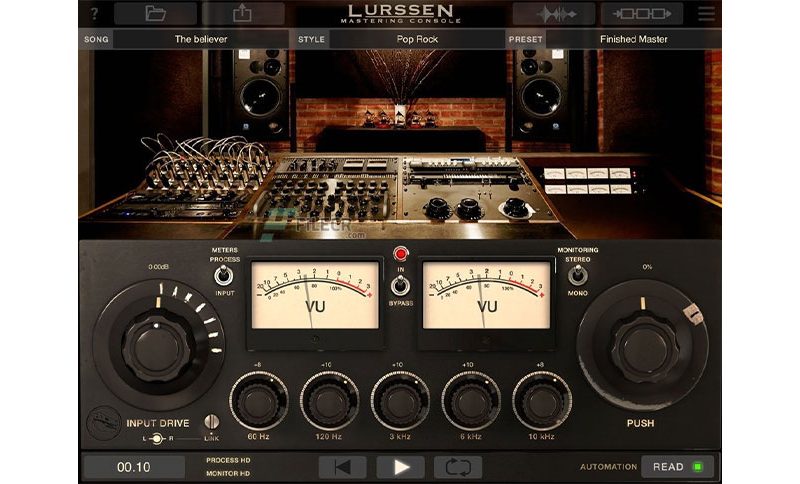This screenshot has width=800, height=484.
Task: Click the PRESET label
Action: [x=525, y=39]
